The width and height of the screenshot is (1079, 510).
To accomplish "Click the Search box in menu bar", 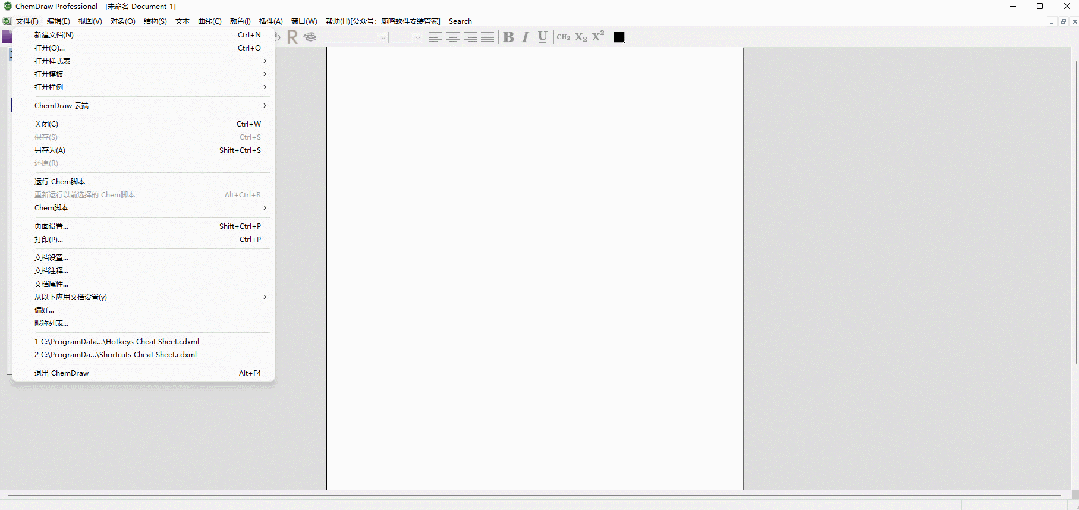I will coord(460,21).
